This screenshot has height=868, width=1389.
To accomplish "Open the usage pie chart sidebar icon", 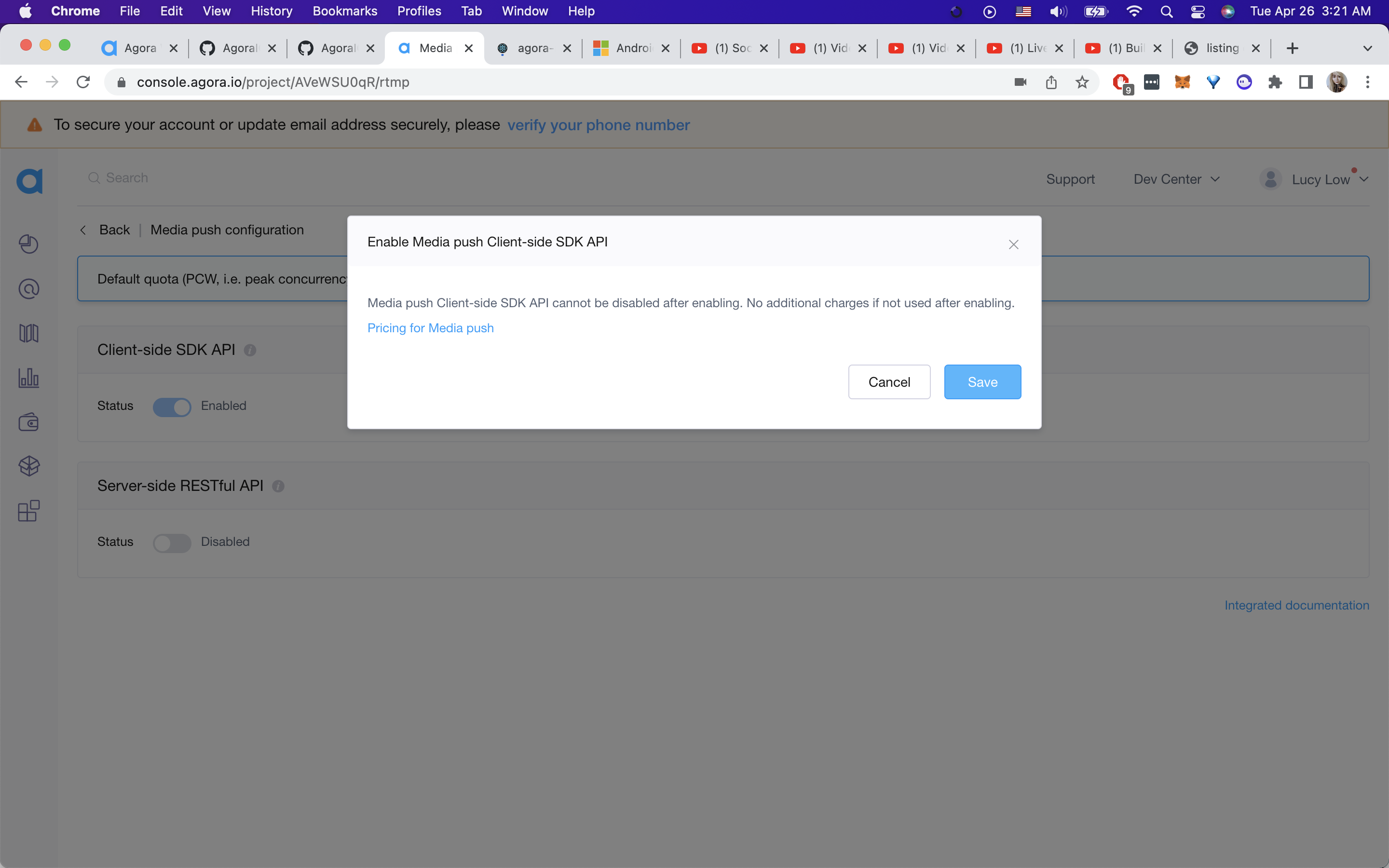I will coord(29,244).
